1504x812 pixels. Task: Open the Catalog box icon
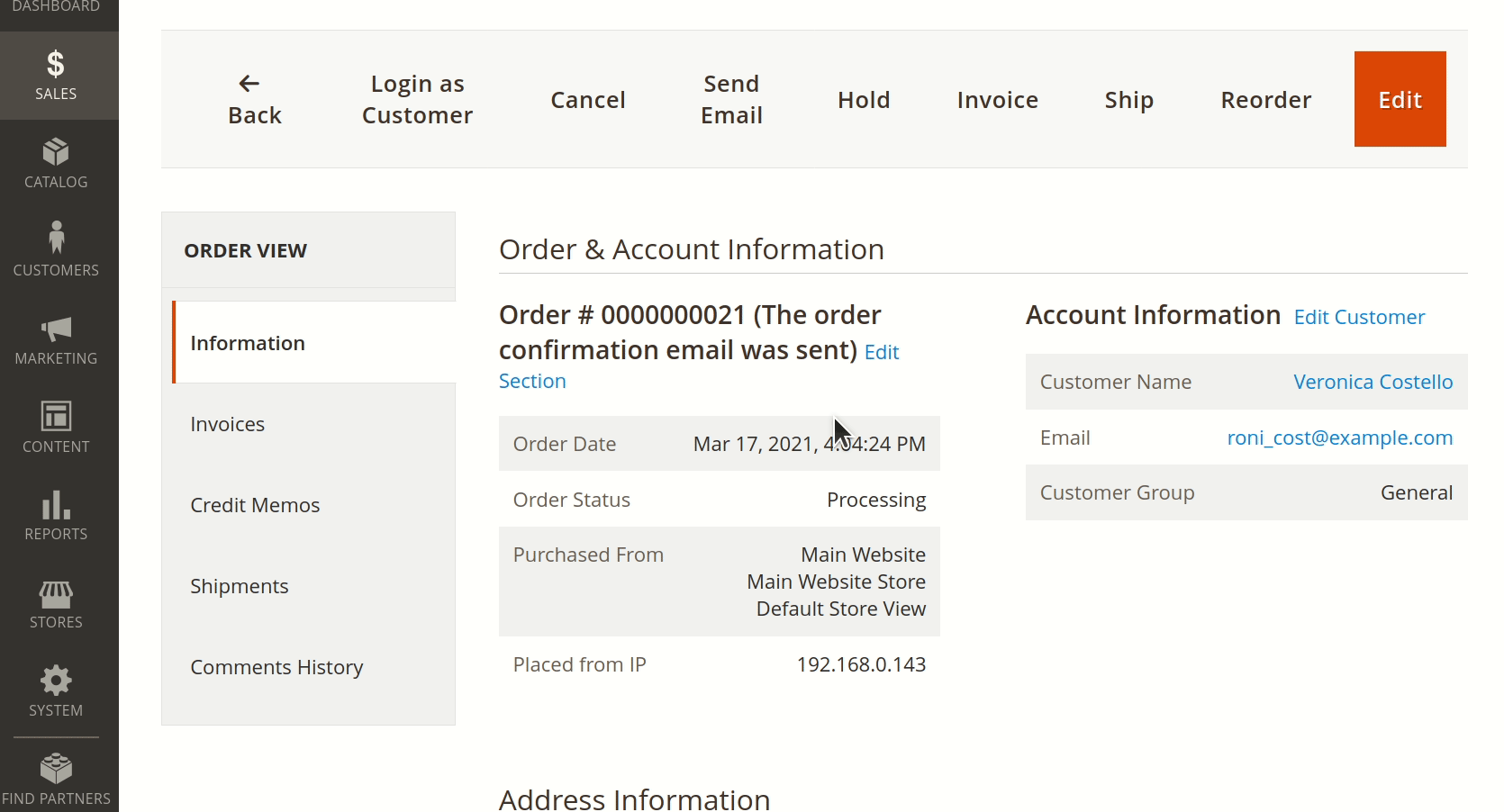(56, 151)
